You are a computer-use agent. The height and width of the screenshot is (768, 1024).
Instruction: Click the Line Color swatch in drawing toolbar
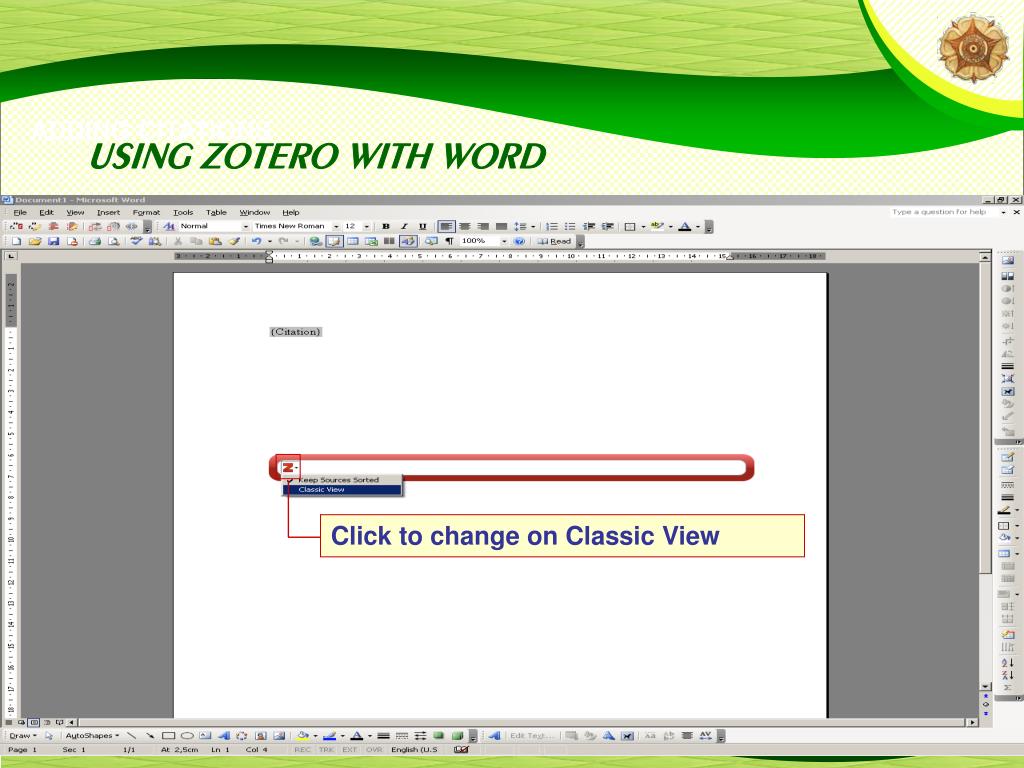point(330,736)
